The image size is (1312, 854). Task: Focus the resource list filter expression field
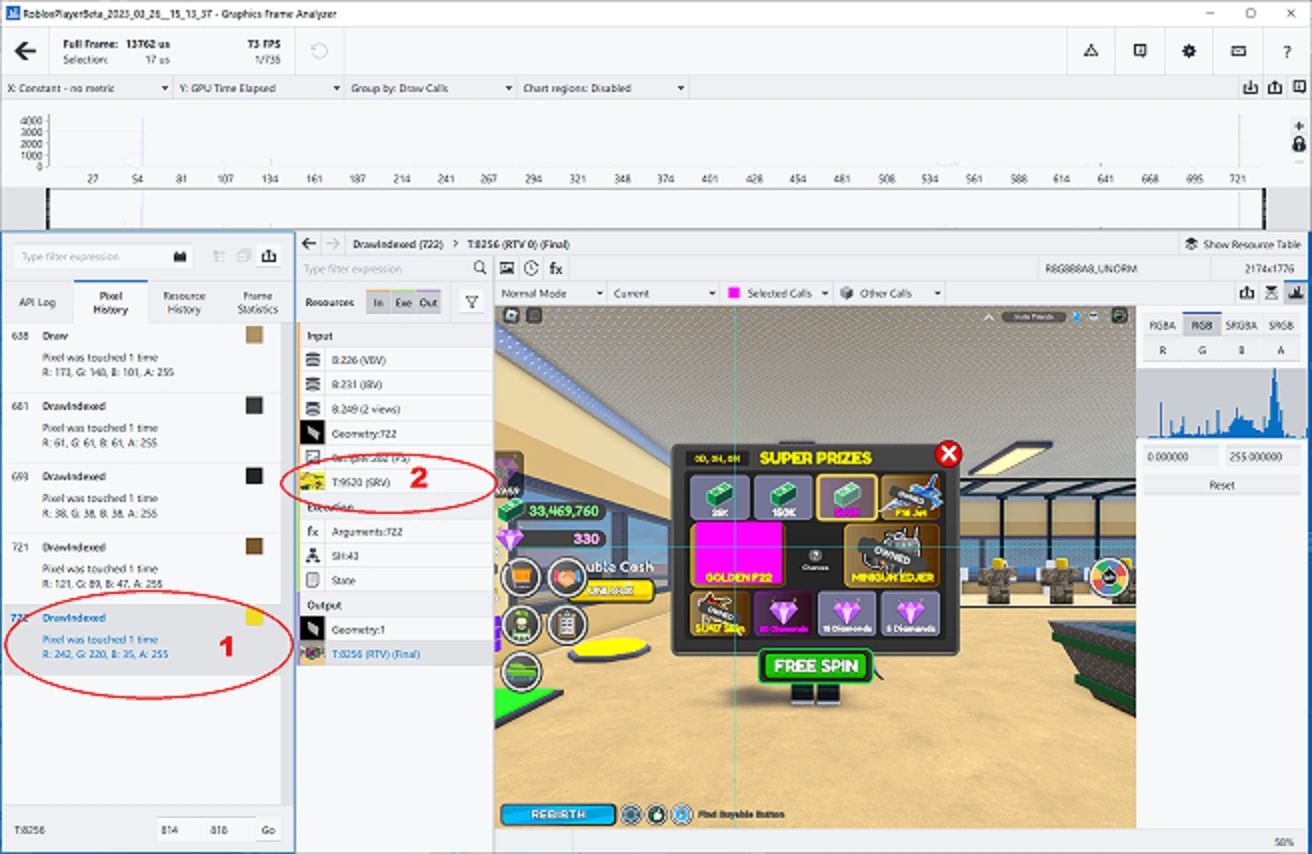click(385, 269)
